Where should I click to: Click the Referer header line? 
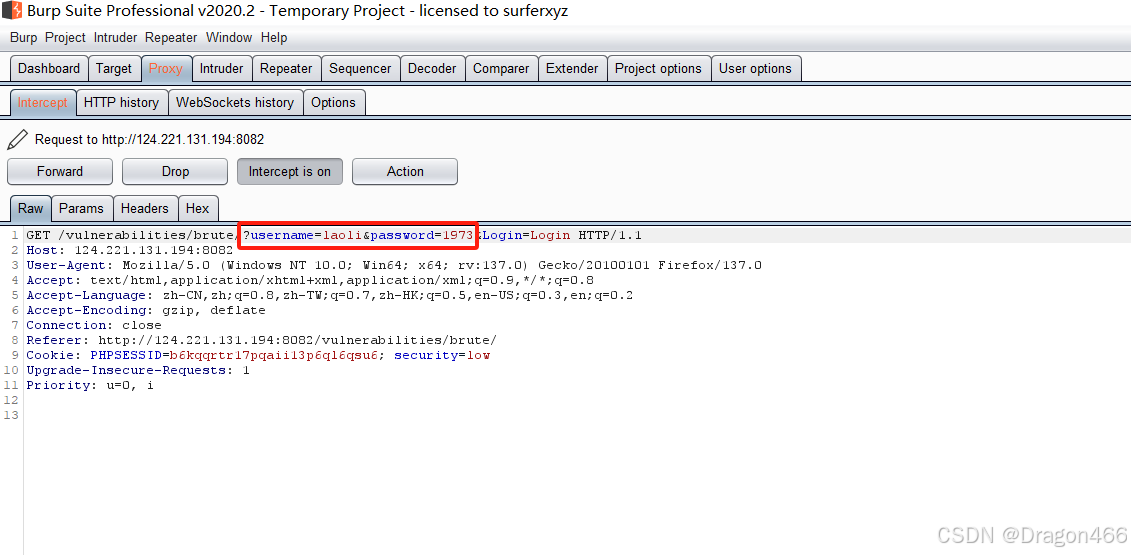(262, 341)
